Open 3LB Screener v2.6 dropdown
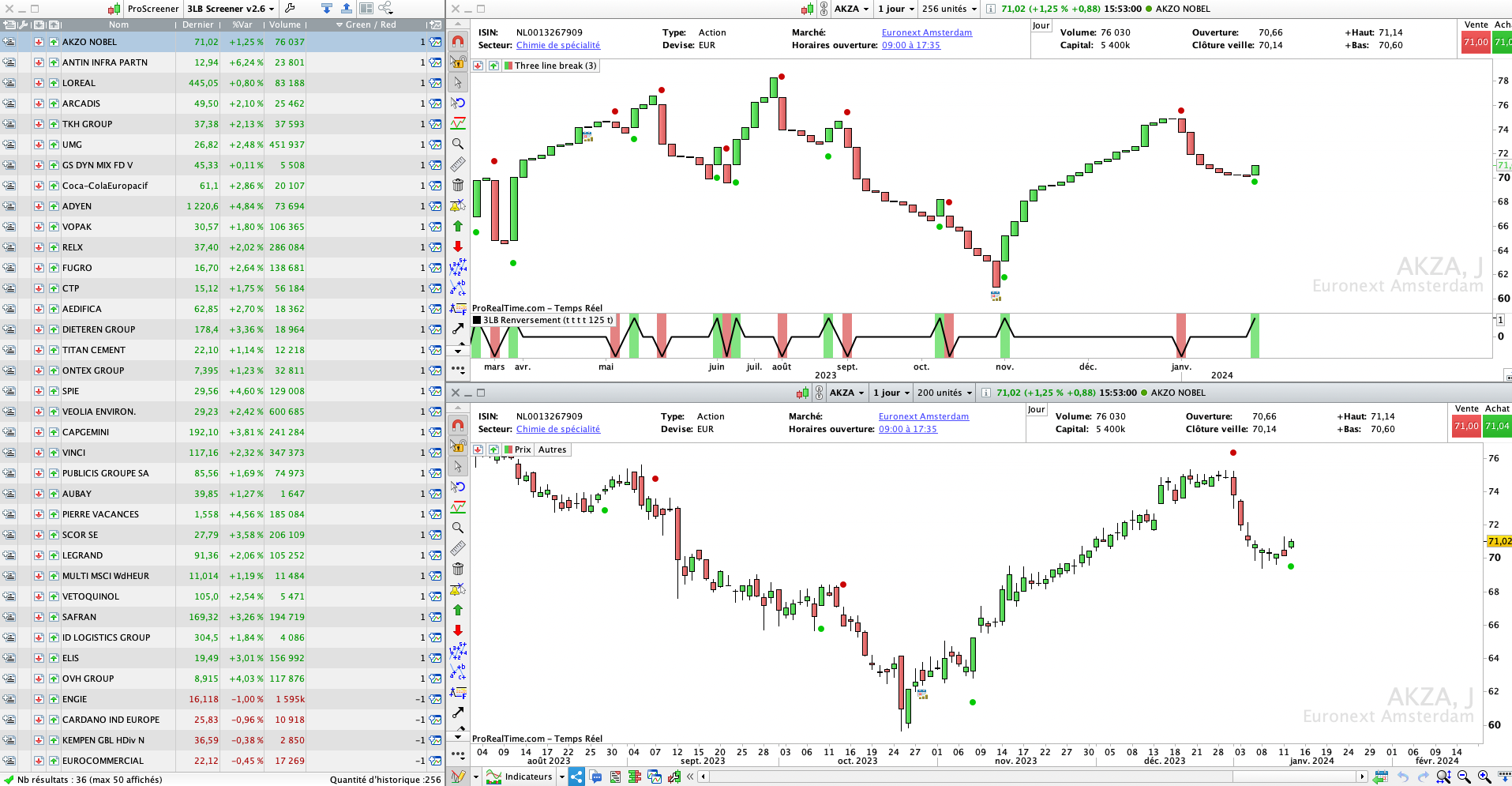Viewport: 1512px width, 786px height. pos(231,9)
